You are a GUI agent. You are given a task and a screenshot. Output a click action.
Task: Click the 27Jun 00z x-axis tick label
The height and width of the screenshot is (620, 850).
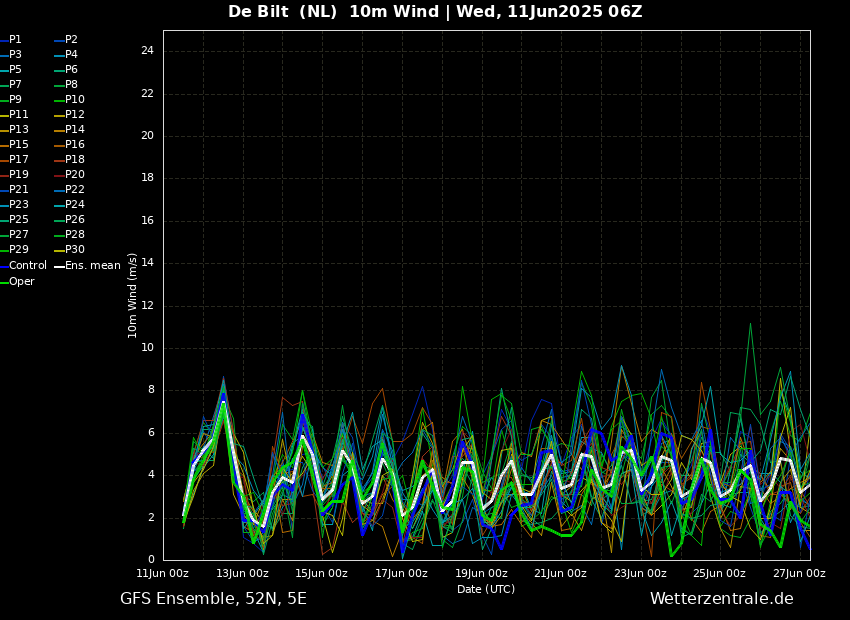point(799,574)
